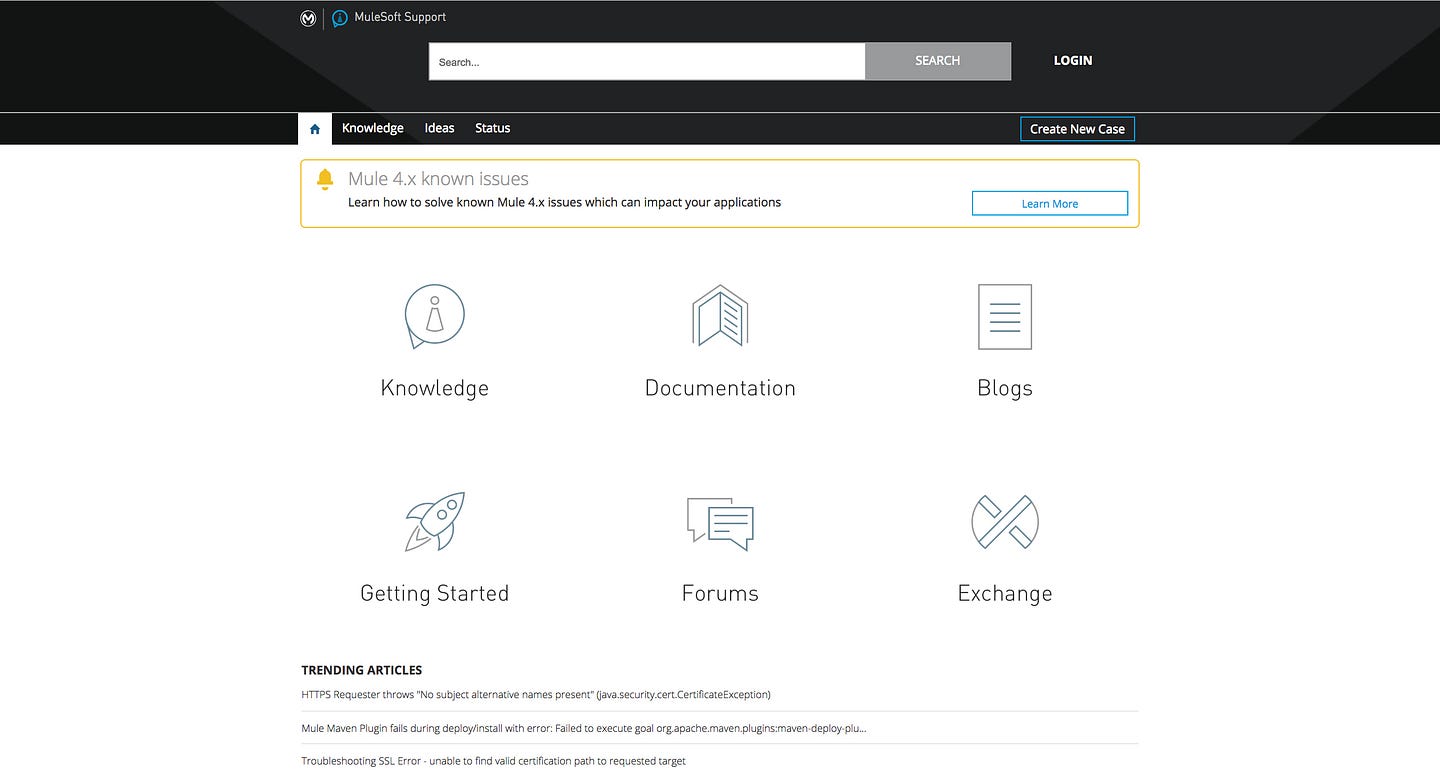1440x777 pixels.
Task: Open the Documentation text link
Action: tap(720, 388)
